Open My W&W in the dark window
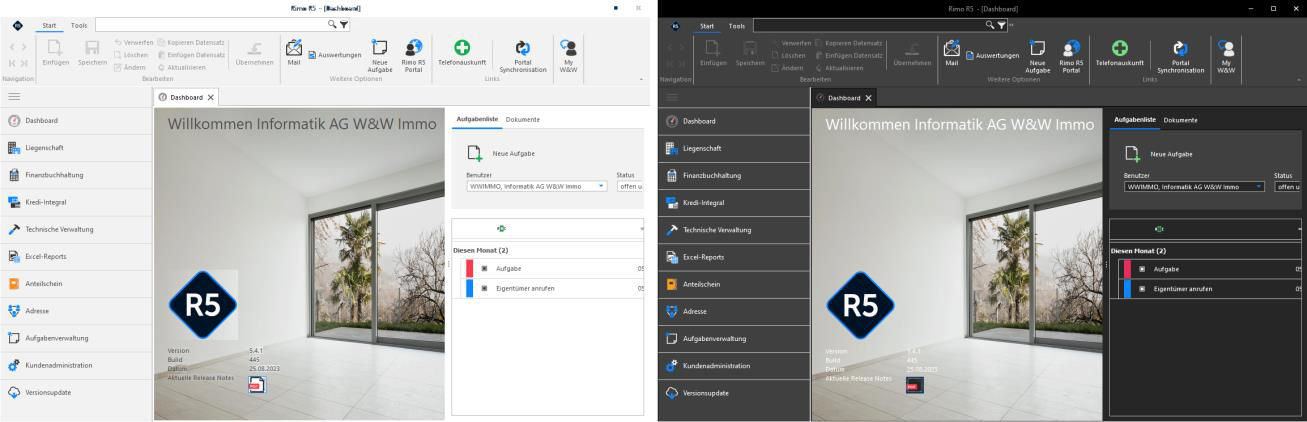The height and width of the screenshot is (422, 1307). point(1225,57)
